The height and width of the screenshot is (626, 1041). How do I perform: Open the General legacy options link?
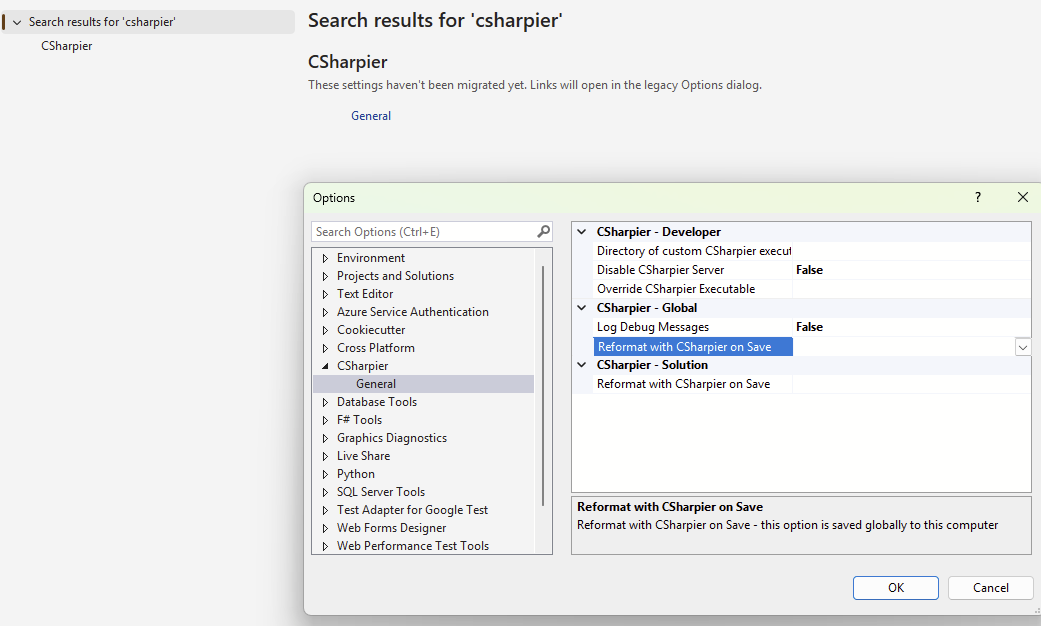coord(371,116)
